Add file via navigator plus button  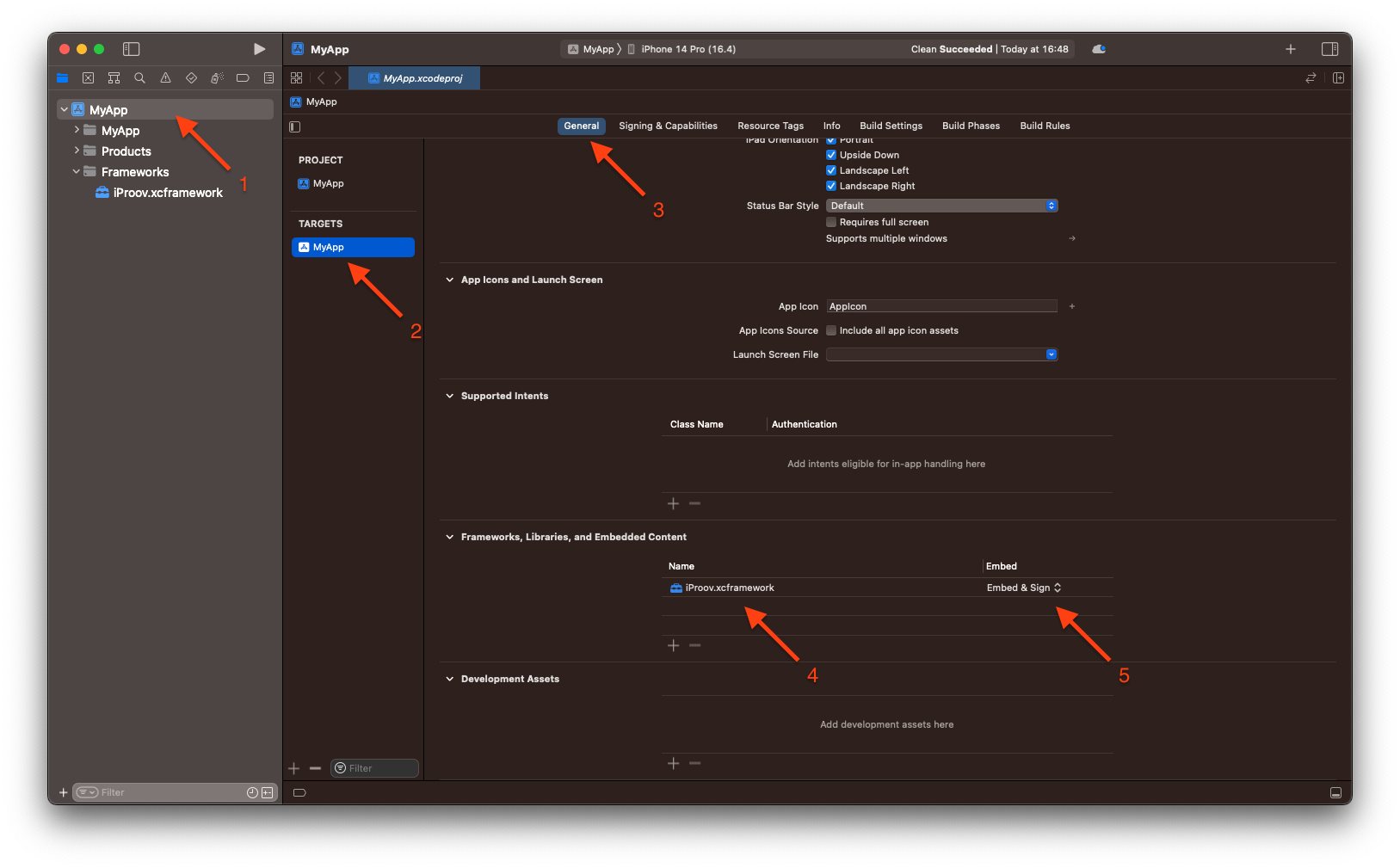pyautogui.click(x=63, y=792)
